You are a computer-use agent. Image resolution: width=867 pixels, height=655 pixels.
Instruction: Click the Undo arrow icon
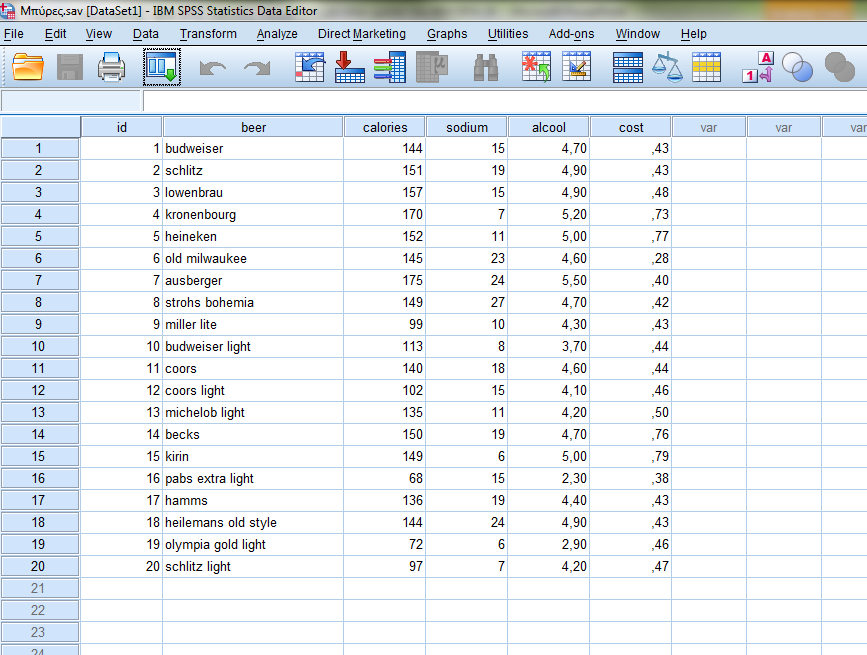click(213, 68)
